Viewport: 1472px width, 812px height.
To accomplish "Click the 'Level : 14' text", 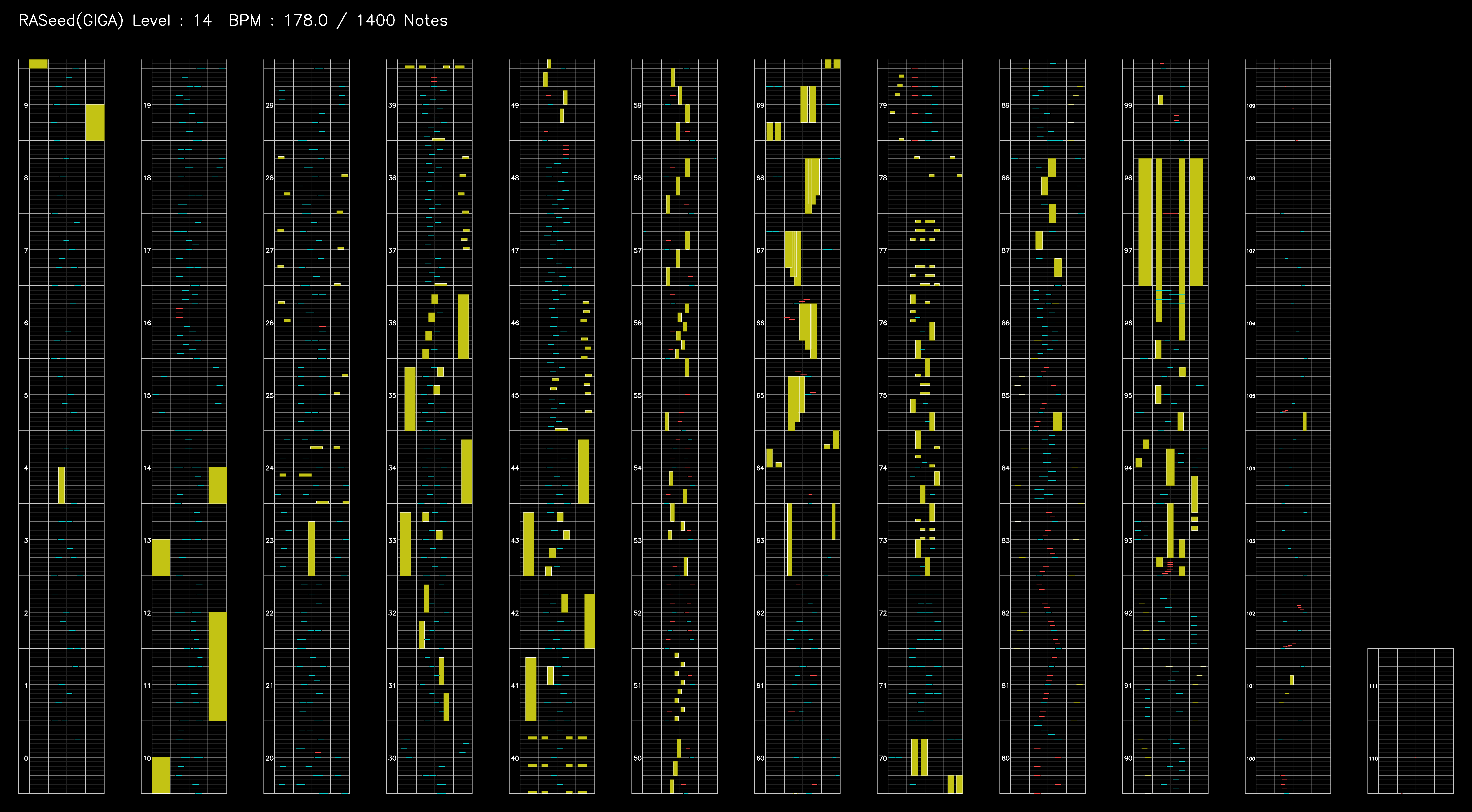I will [172, 21].
